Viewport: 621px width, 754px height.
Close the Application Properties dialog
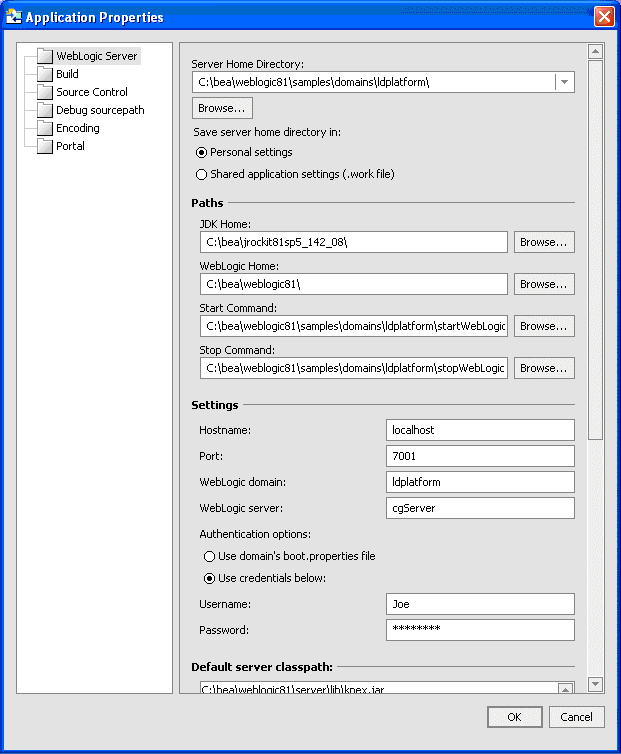(604, 17)
